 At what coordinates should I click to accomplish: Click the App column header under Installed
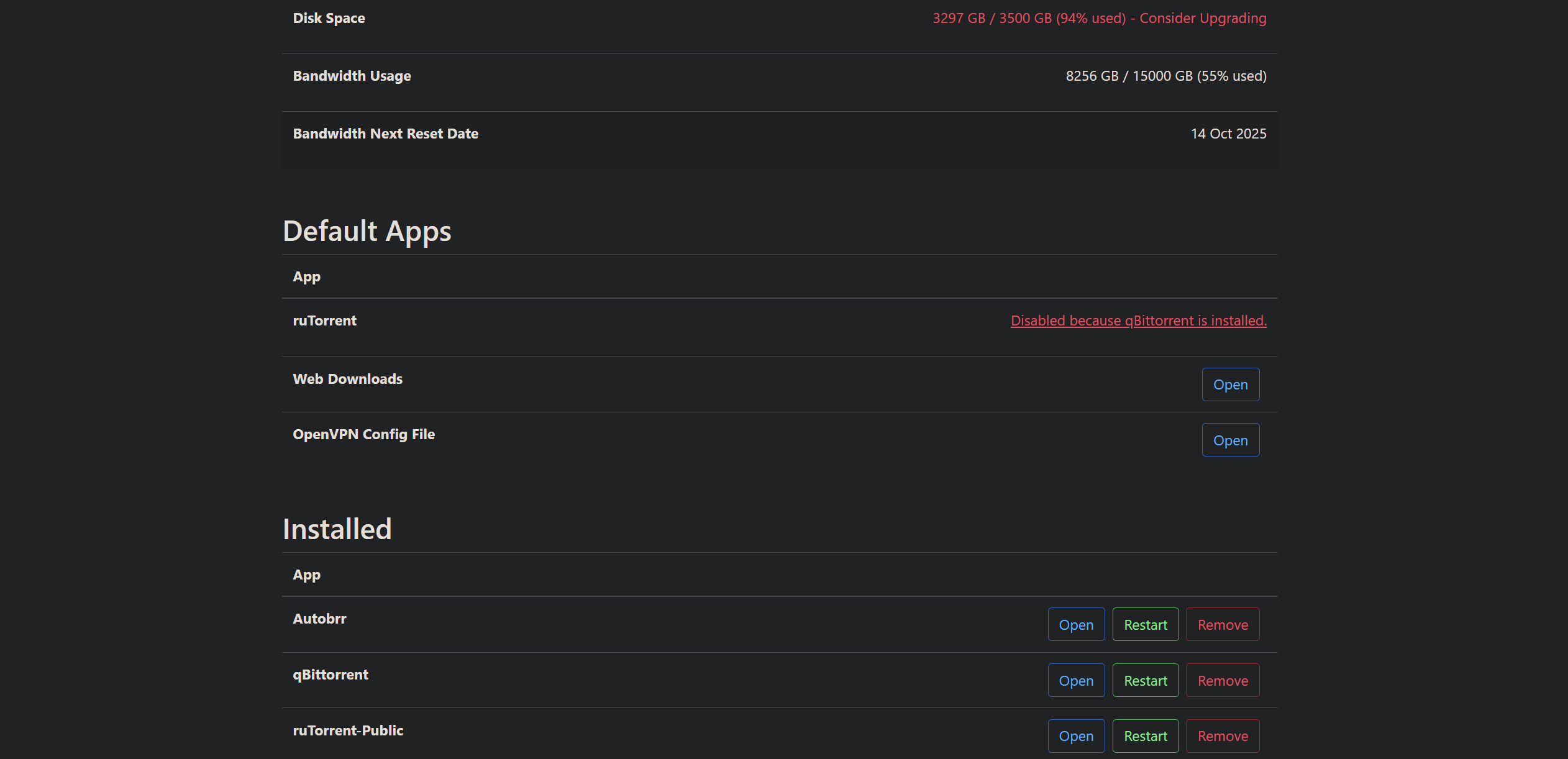click(306, 575)
